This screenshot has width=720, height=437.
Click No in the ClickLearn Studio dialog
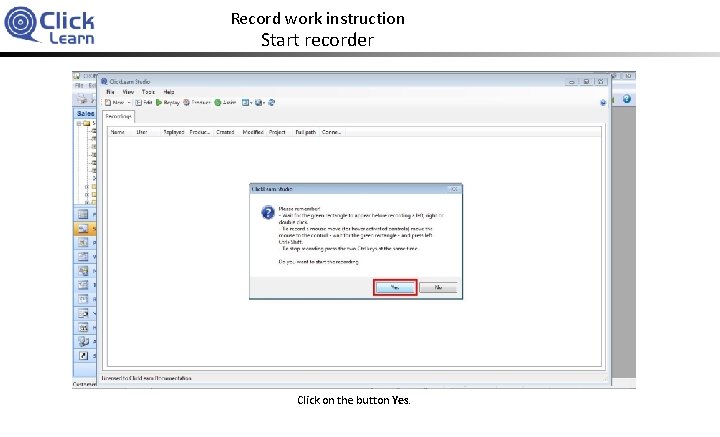click(438, 287)
